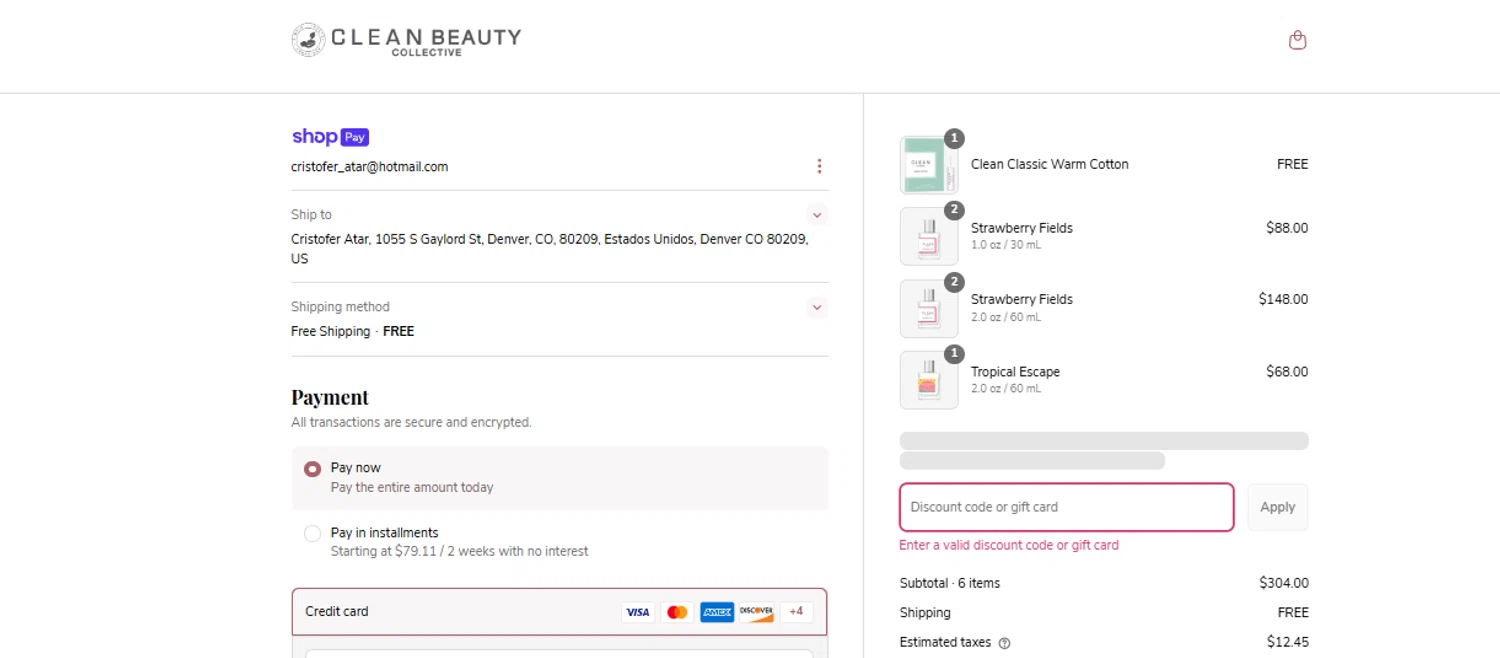Select the Pay now radio button
The image size is (1500, 658).
pos(312,468)
